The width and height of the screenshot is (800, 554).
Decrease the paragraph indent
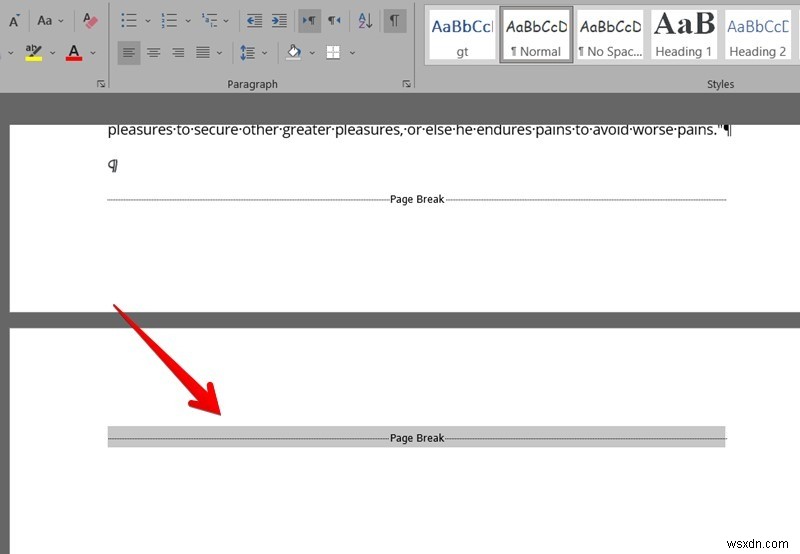254,20
